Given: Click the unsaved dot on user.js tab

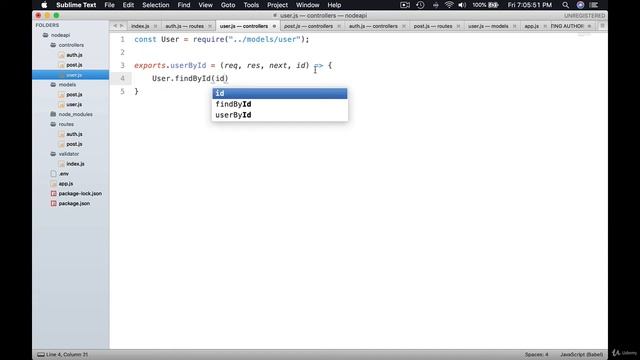Looking at the screenshot, I should pos(274,26).
